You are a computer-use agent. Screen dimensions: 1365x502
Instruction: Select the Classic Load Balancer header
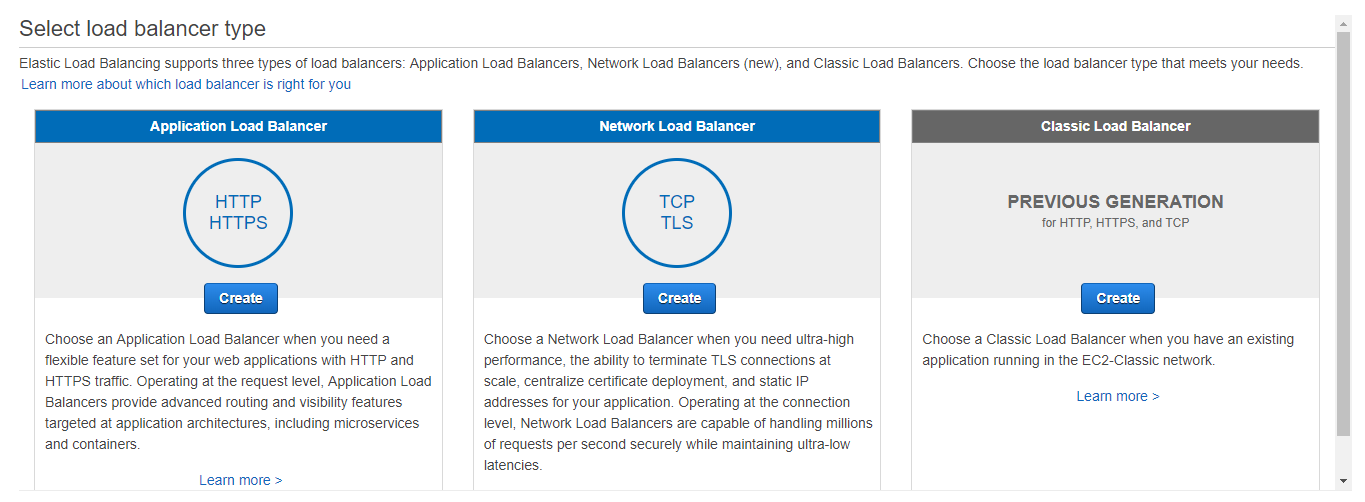click(1116, 126)
